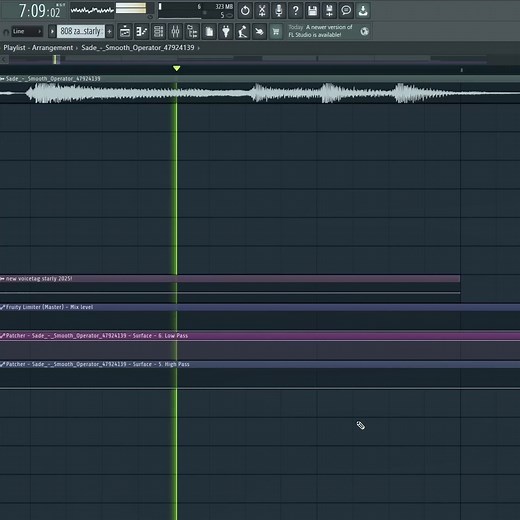Select the Sade_-_Smooth_Operator audio clip title
This screenshot has width=520, height=520.
(53, 79)
